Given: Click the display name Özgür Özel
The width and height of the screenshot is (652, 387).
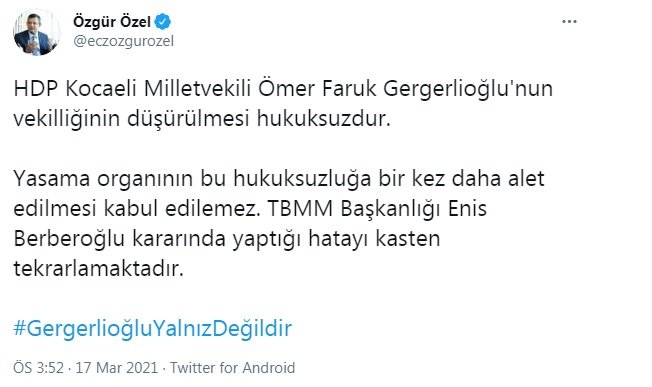Looking at the screenshot, I should (112, 22).
